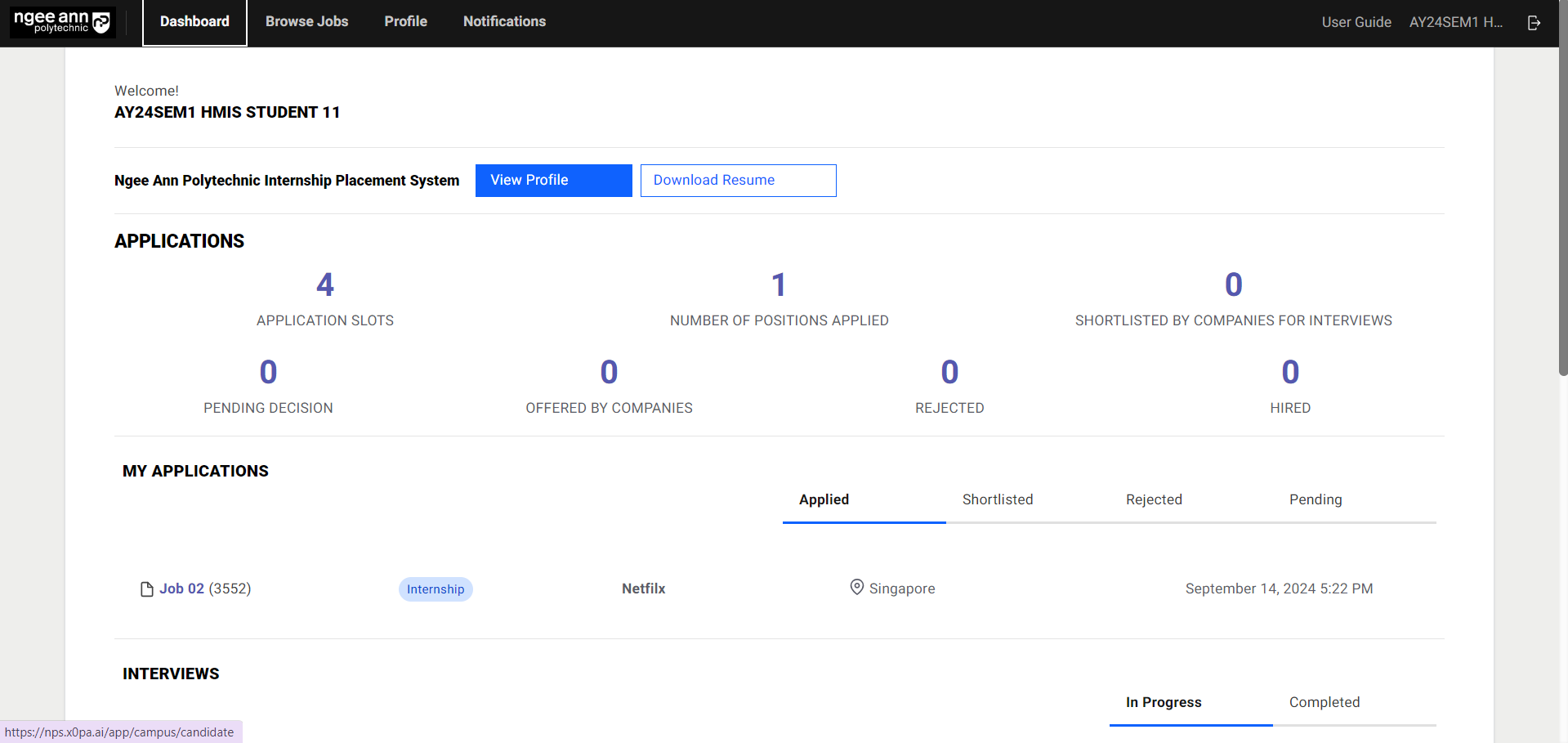Switch to the Pending tab
The image size is (1568, 743).
tap(1315, 500)
